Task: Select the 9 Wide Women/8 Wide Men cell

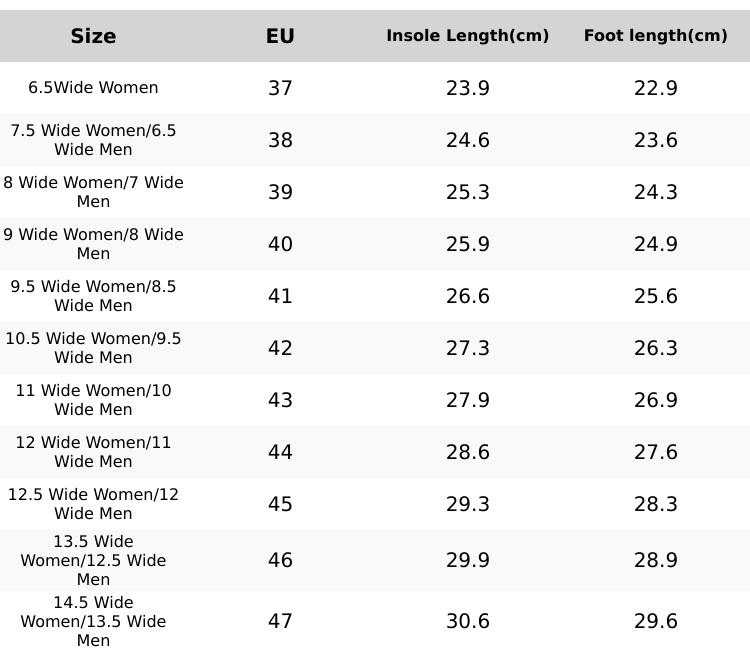Action: (93, 244)
